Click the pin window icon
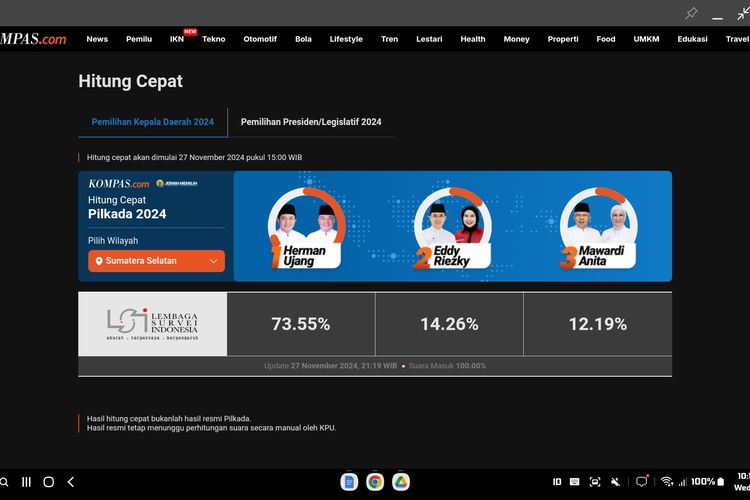The width and height of the screenshot is (750, 500). (691, 13)
